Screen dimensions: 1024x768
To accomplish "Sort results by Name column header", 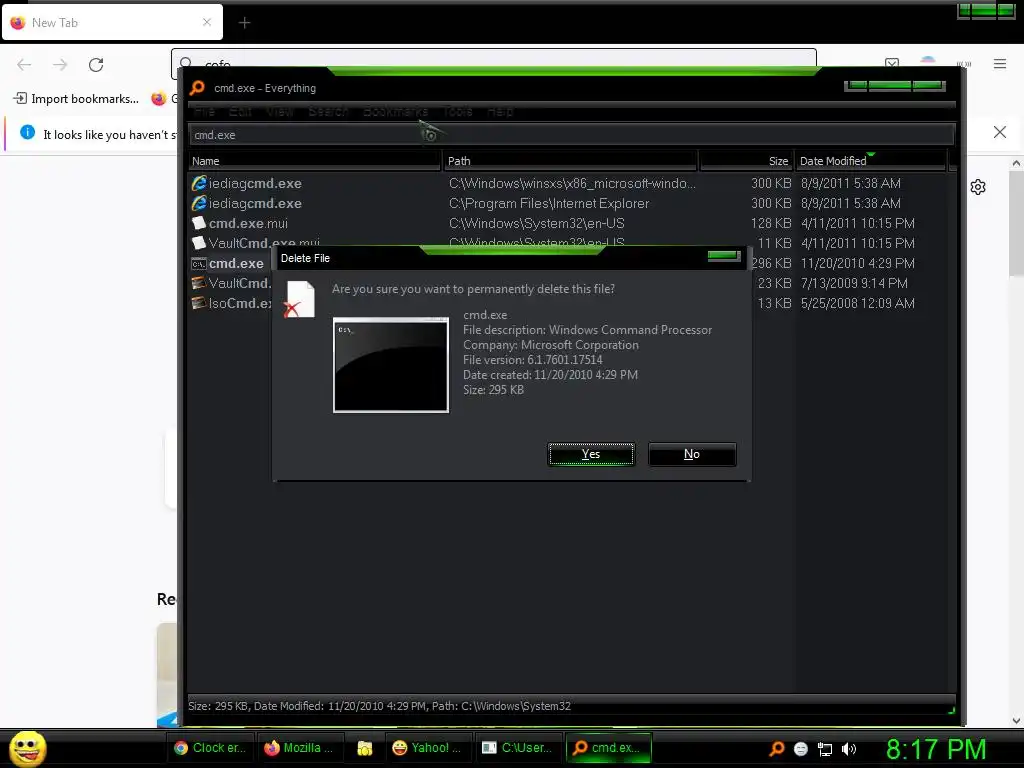I will [x=315, y=161].
